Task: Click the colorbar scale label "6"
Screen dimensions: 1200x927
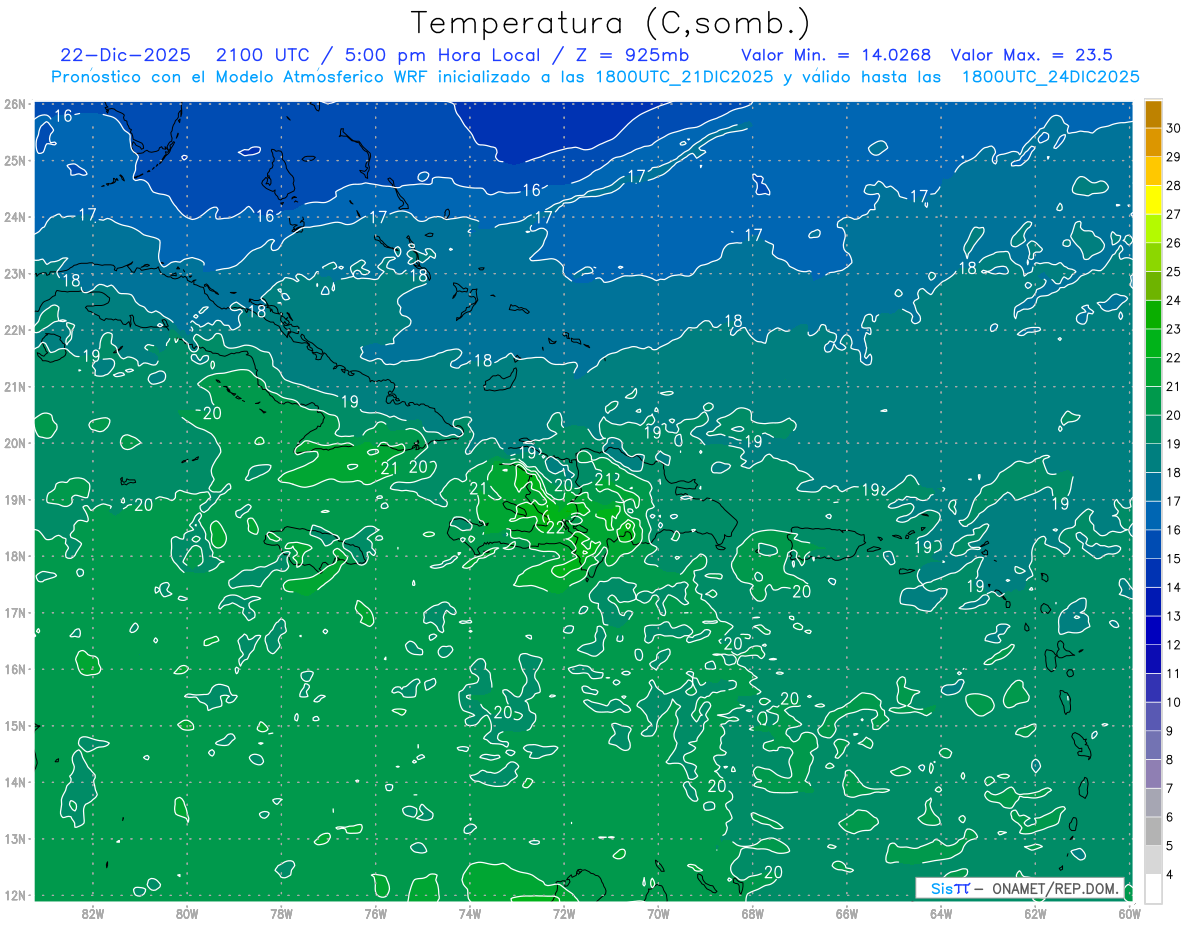Action: [x=1170, y=817]
